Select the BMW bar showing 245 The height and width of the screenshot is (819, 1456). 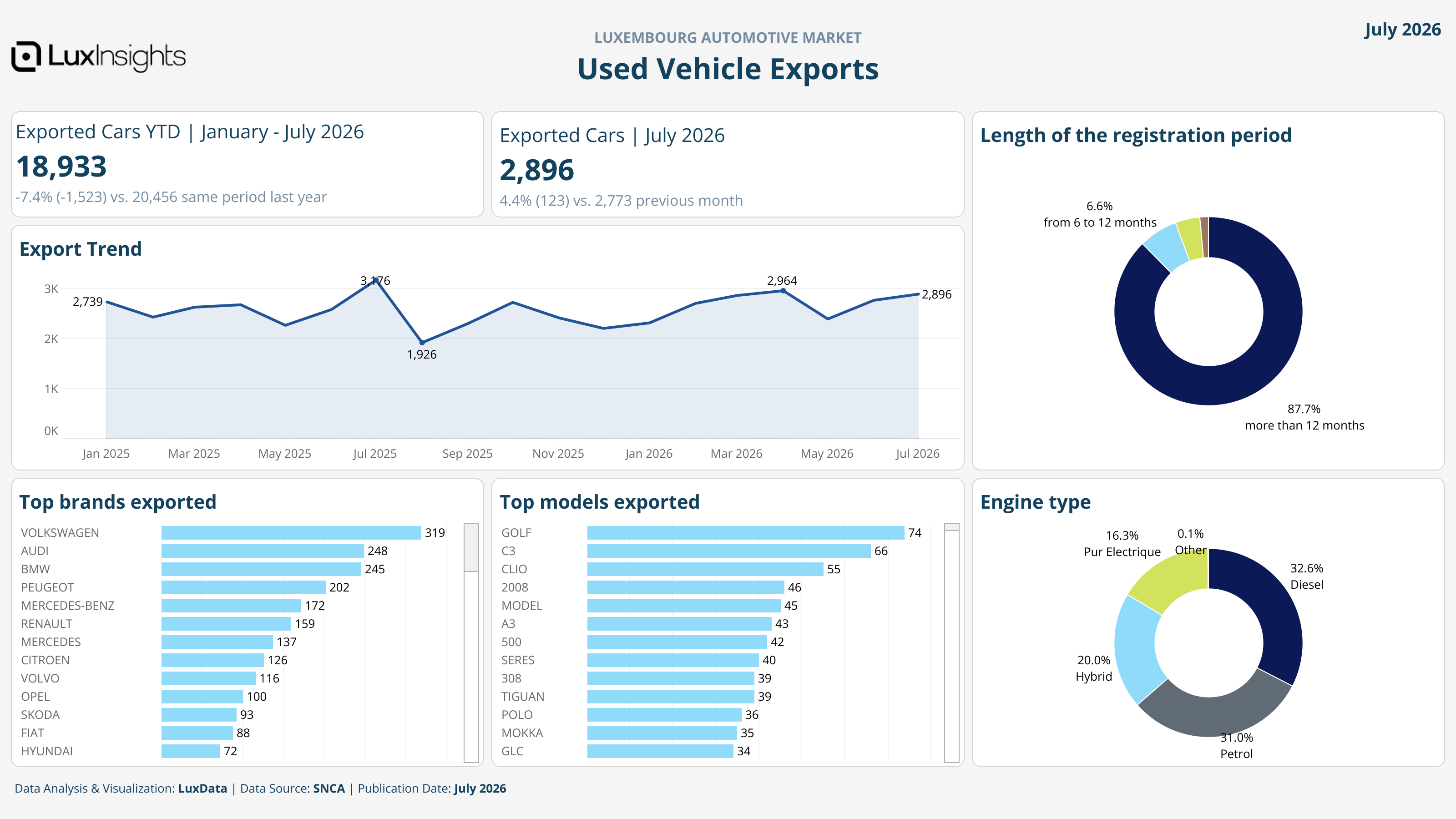coord(261,569)
